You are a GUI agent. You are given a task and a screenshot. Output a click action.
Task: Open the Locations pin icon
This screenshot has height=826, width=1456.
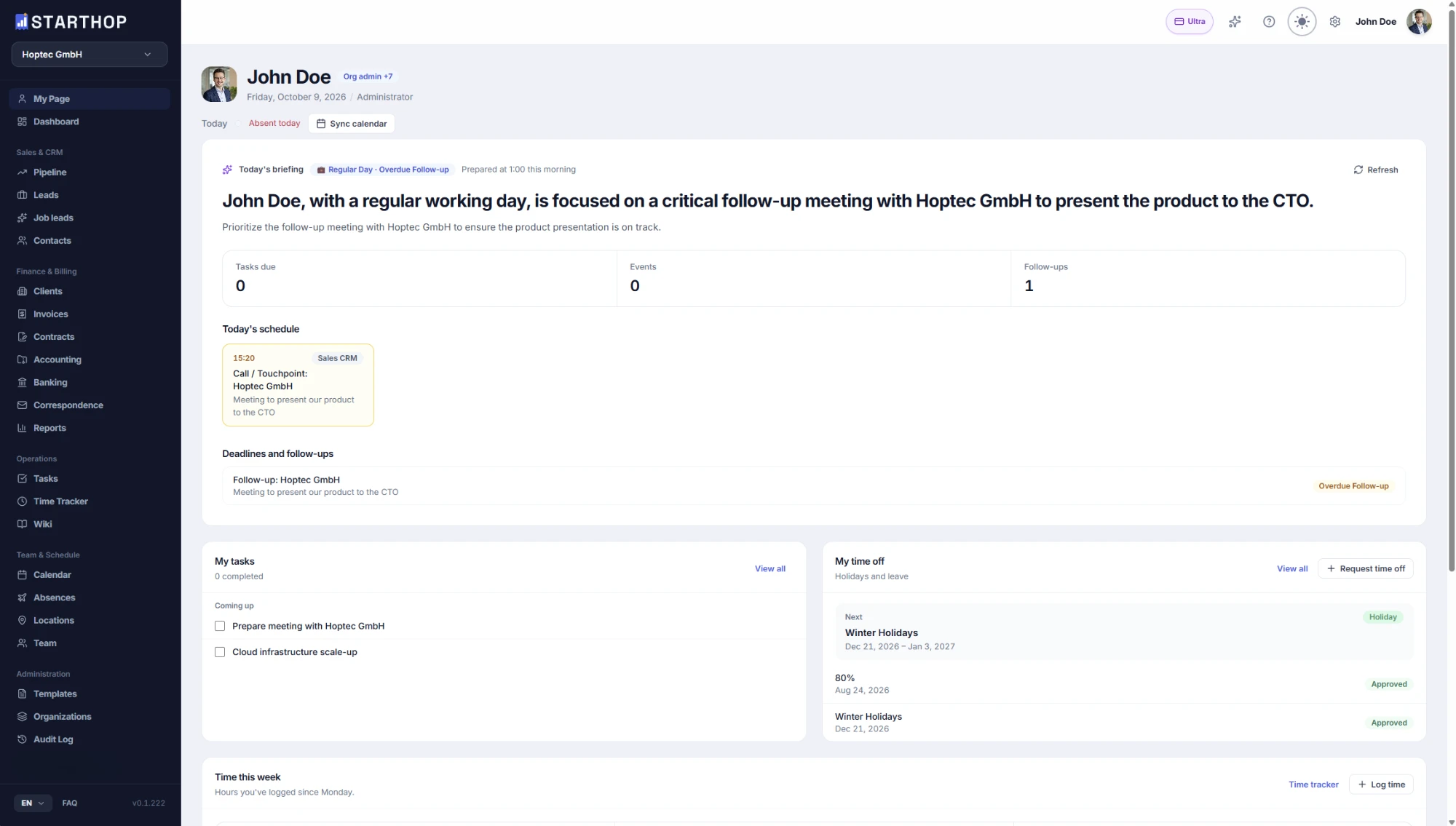pos(22,621)
